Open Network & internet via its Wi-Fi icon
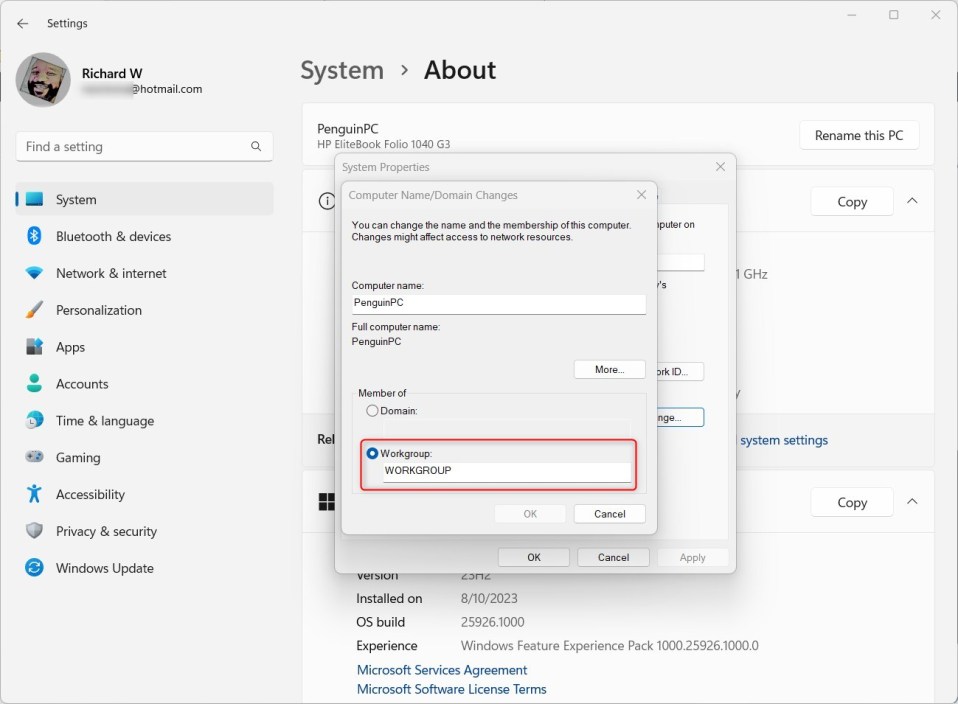958x704 pixels. pyautogui.click(x=34, y=273)
